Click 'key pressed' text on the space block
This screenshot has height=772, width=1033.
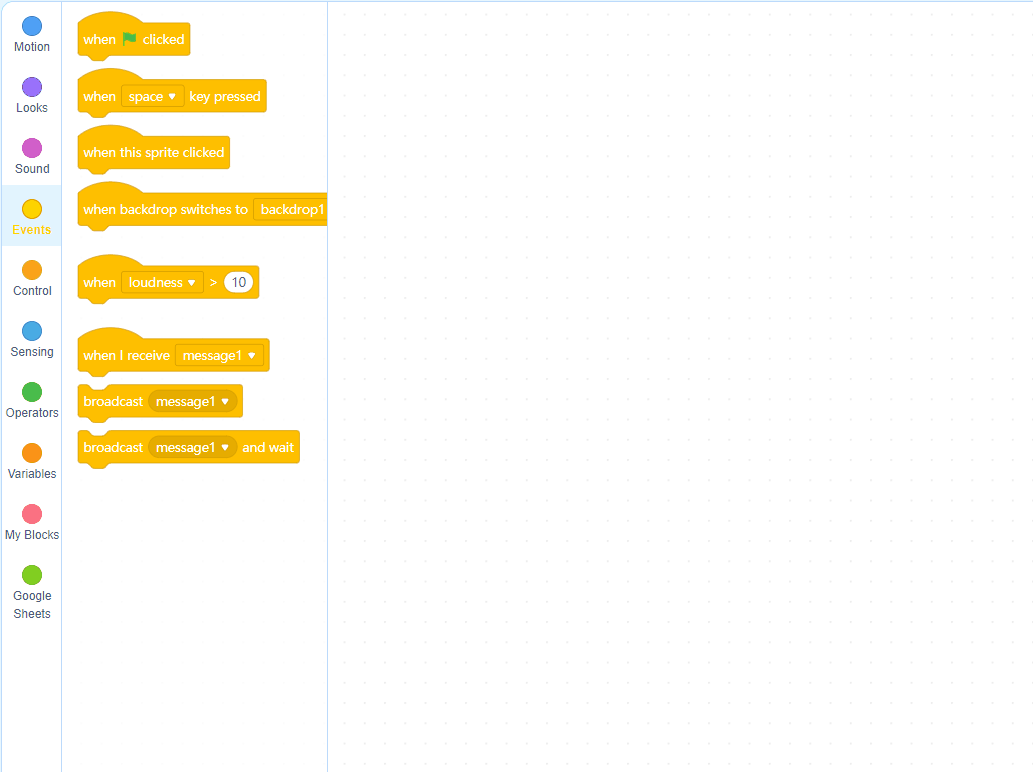225,97
